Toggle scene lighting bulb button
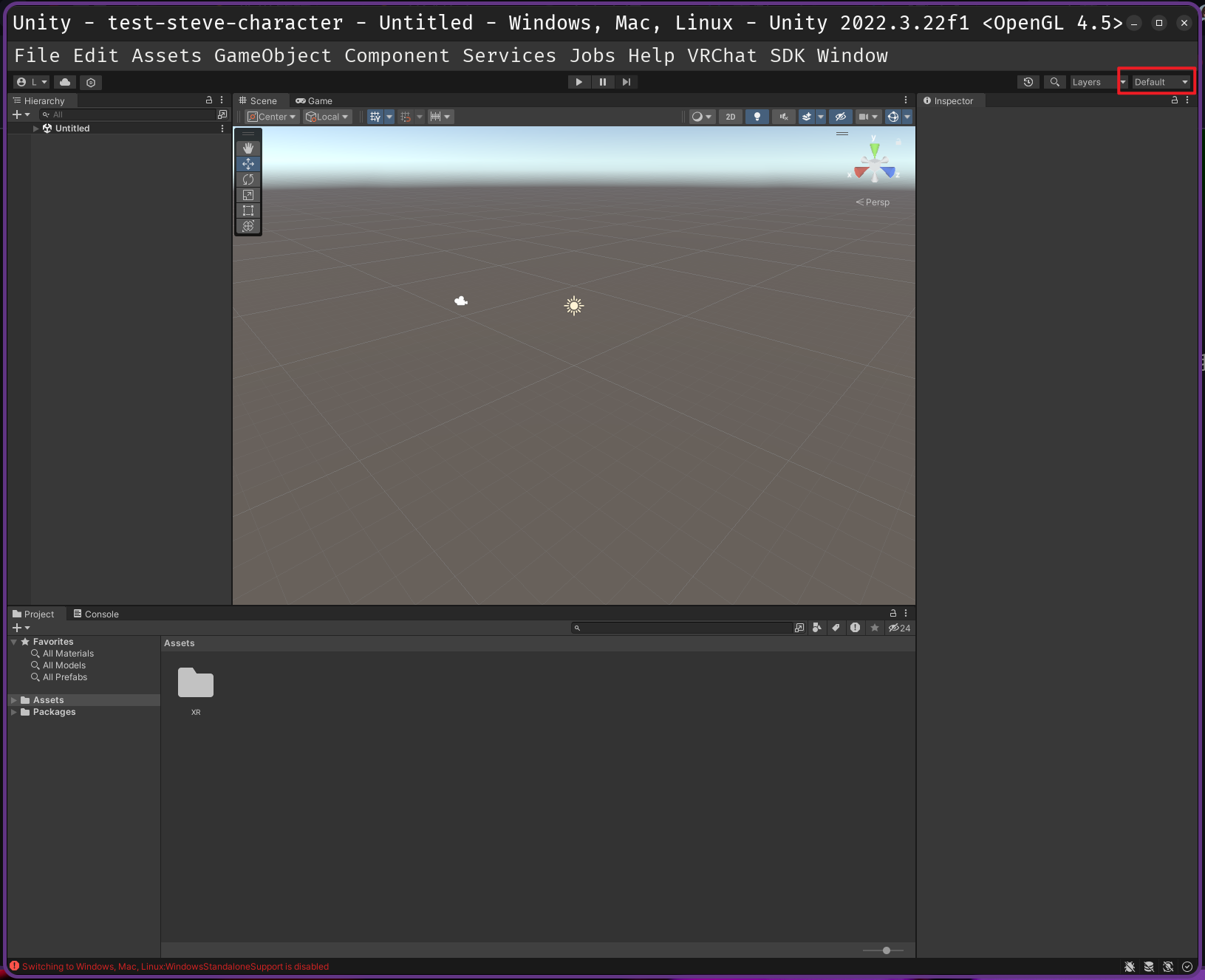The image size is (1205, 980). pyautogui.click(x=757, y=117)
